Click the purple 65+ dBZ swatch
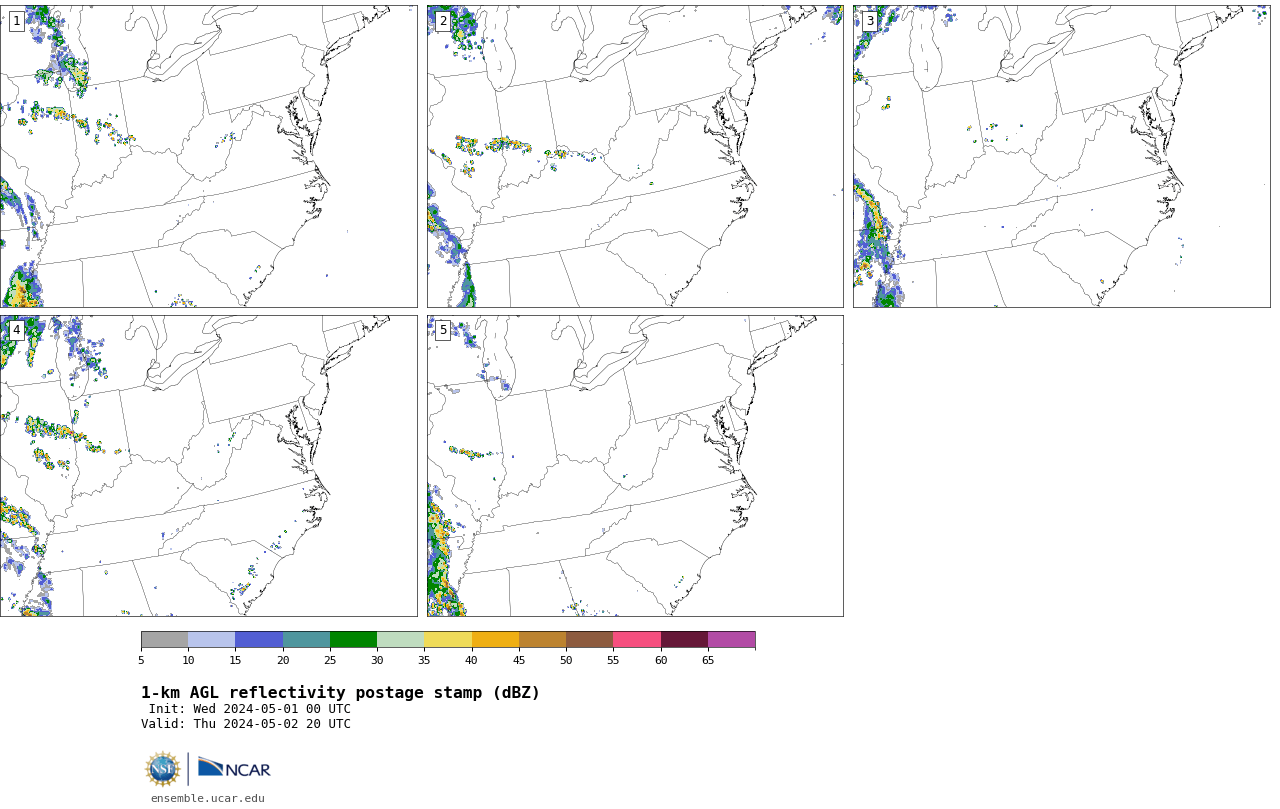This screenshot has width=1280, height=809. [731, 640]
